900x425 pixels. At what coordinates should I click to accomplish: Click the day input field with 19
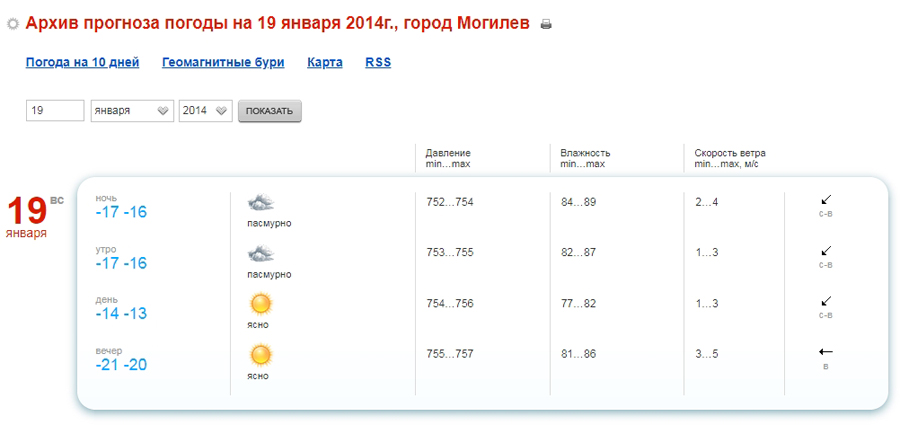tap(55, 111)
